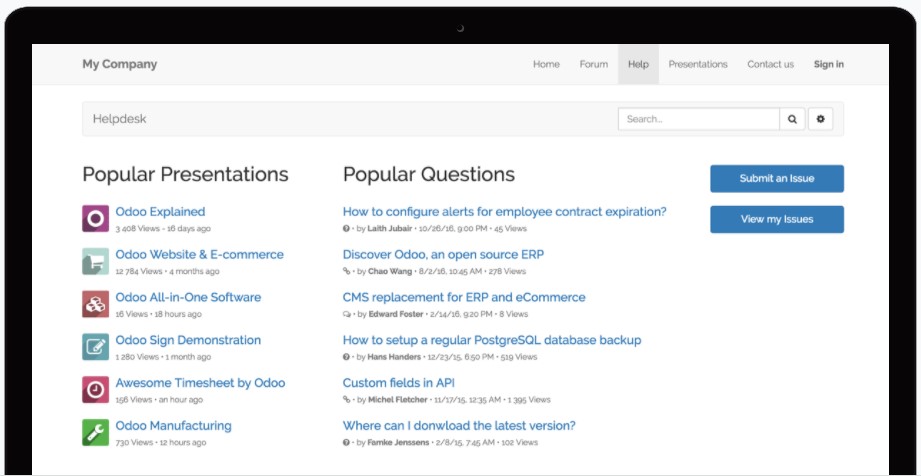Image resolution: width=921 pixels, height=476 pixels.
Task: Click '730 Views • 12 hours ago' text
Action: click(161, 443)
